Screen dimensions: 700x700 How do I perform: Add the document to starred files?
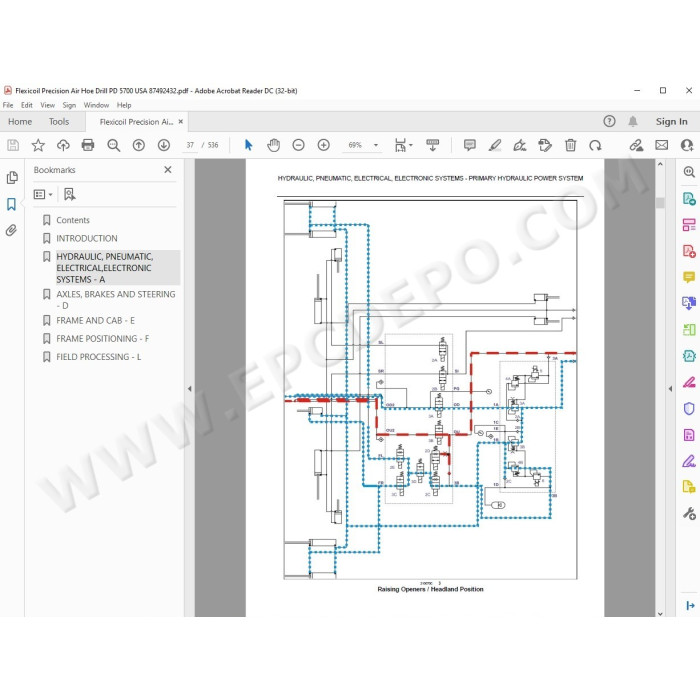coord(38,145)
